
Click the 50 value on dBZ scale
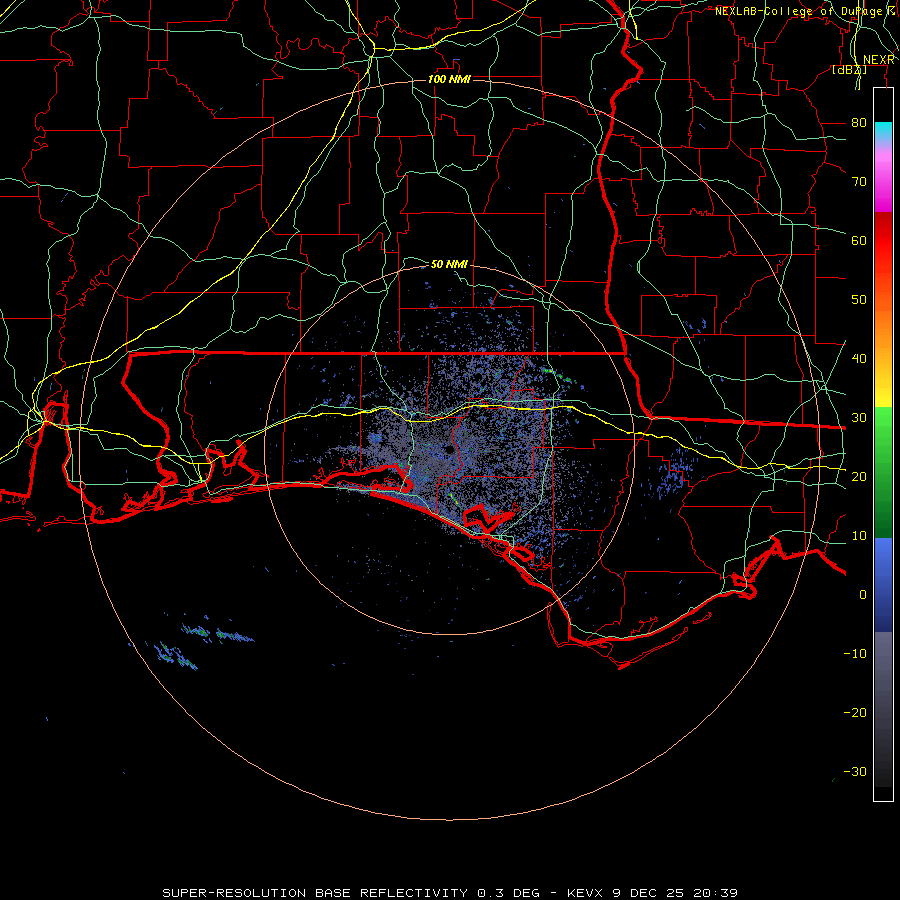[x=859, y=300]
